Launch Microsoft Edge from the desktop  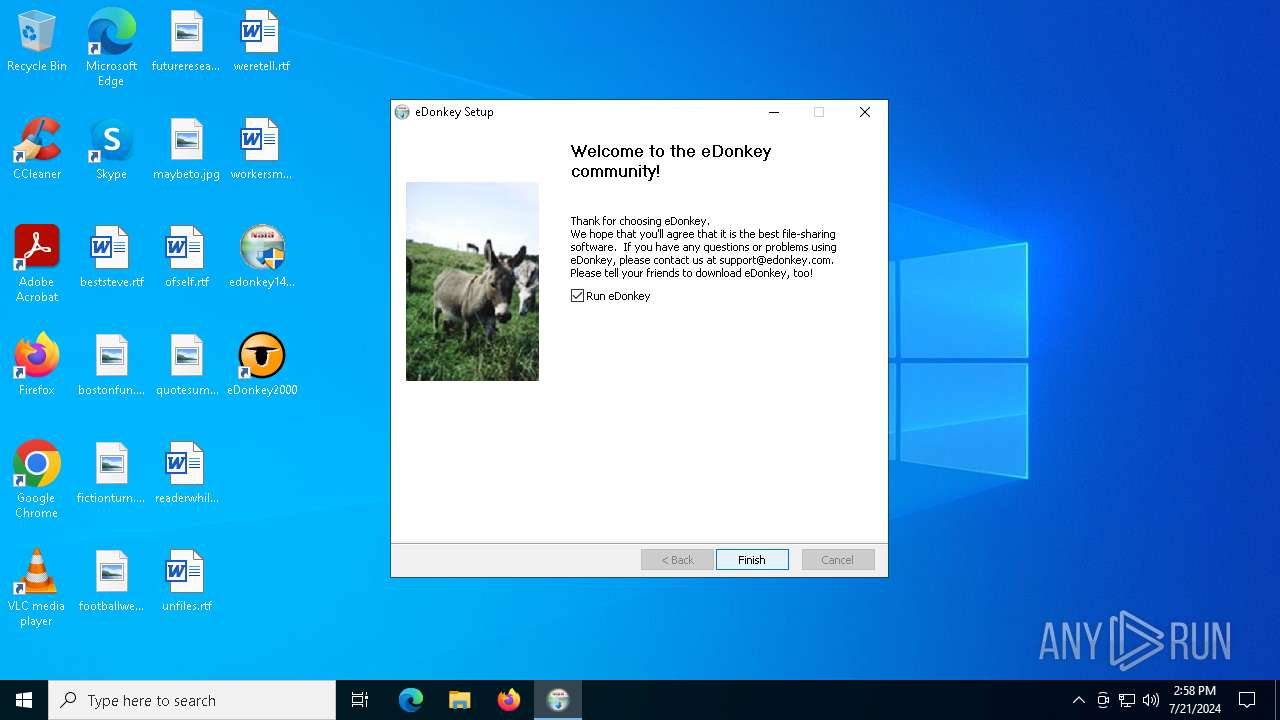pyautogui.click(x=111, y=48)
